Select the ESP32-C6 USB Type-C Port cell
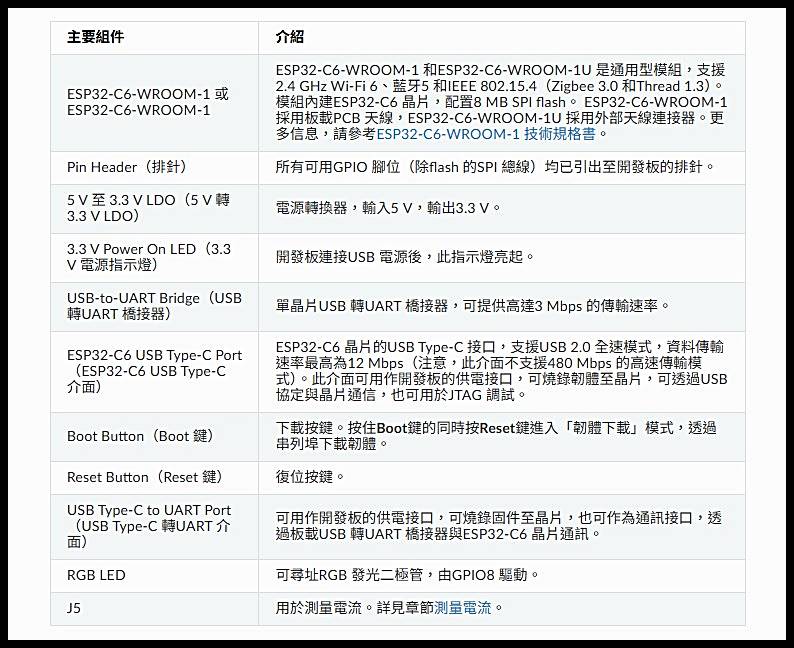 154,372
